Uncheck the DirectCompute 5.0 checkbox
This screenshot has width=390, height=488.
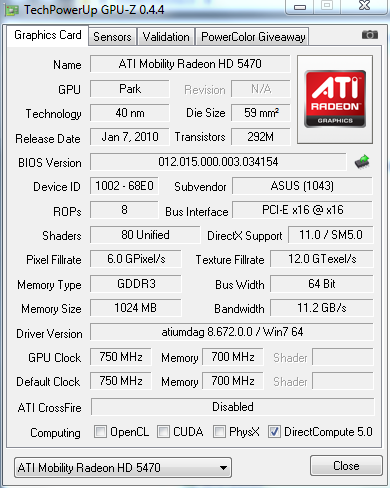tap(274, 431)
